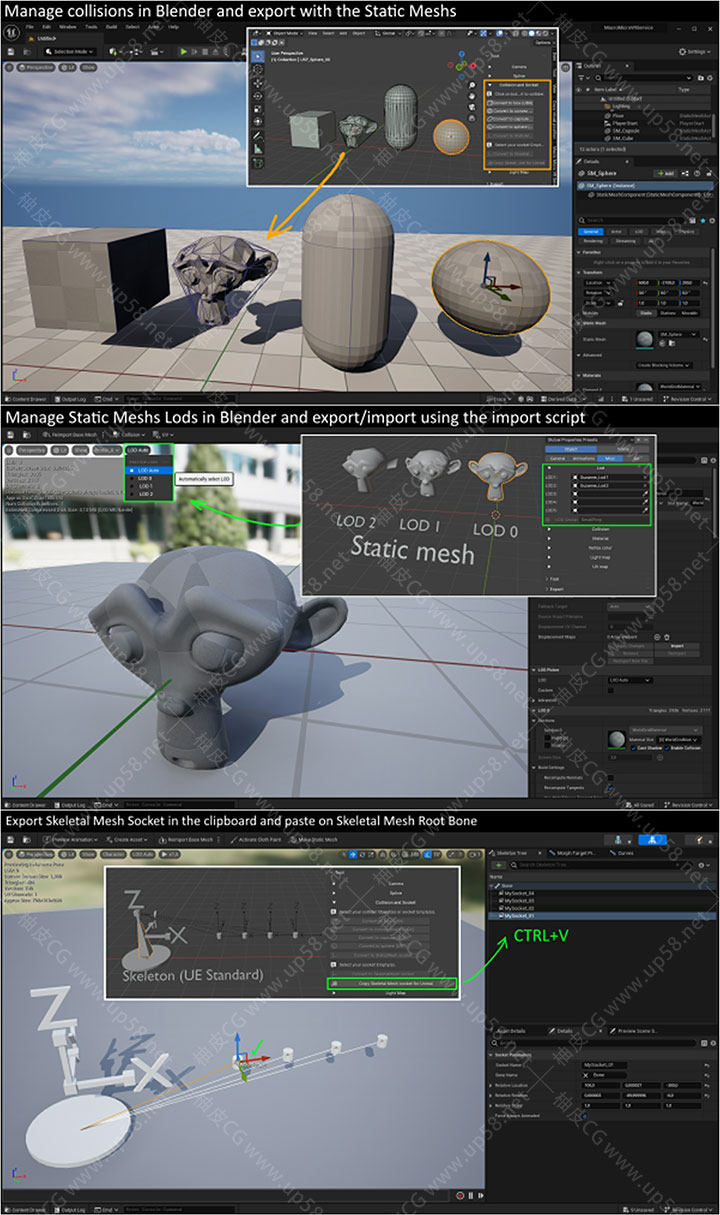Click the Location X field
720x1215 pixels.
[646, 283]
